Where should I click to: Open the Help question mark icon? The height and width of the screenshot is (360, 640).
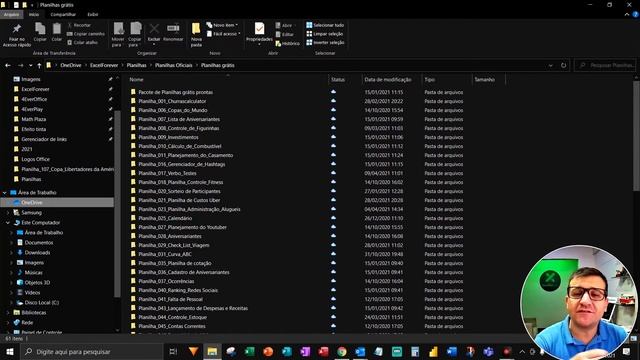(636, 14)
